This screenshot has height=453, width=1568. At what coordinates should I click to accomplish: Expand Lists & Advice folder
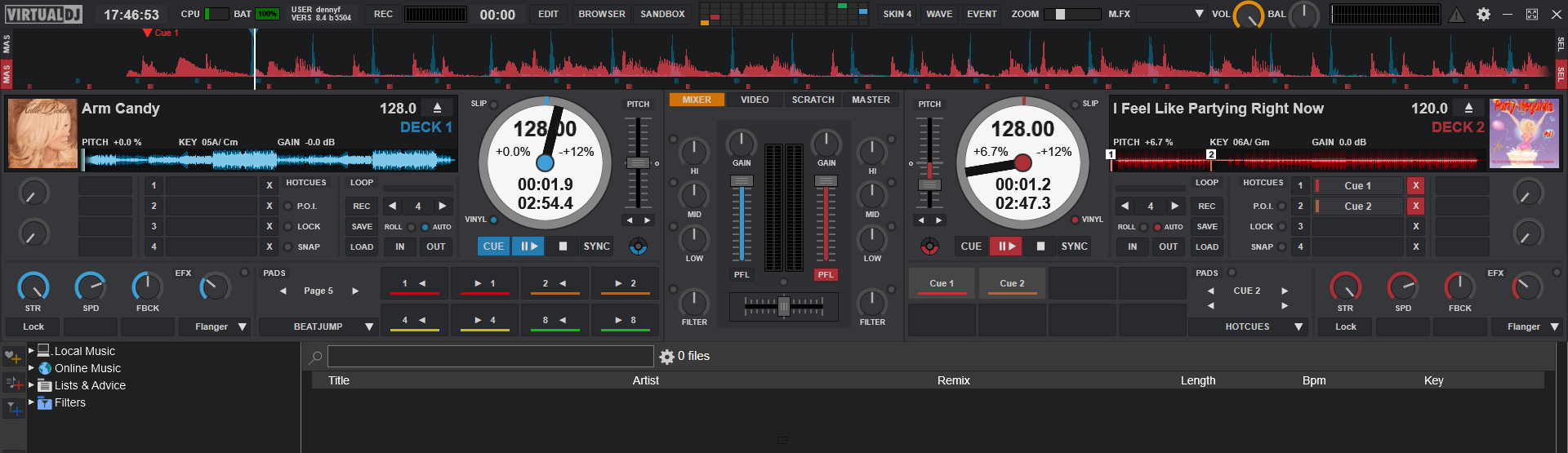tap(31, 385)
